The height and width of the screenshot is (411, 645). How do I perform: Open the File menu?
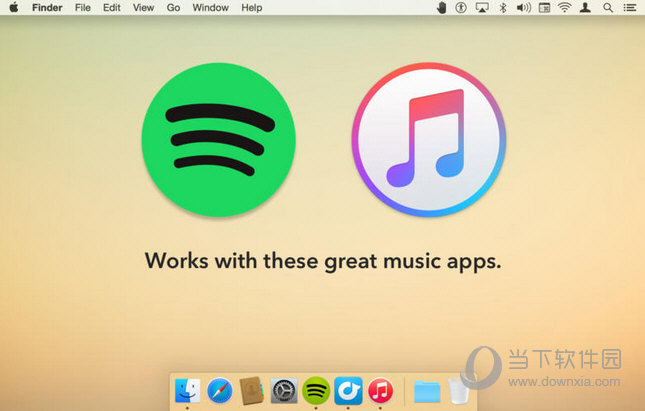point(83,8)
